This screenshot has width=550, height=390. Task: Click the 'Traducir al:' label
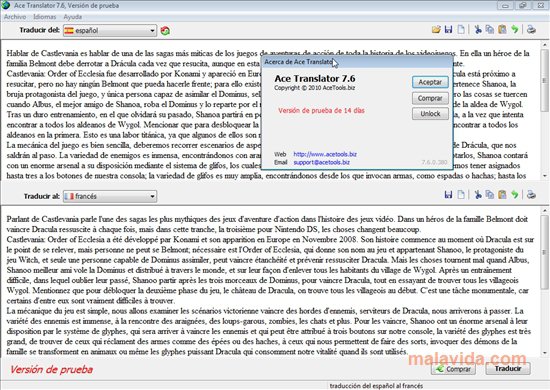click(41, 196)
